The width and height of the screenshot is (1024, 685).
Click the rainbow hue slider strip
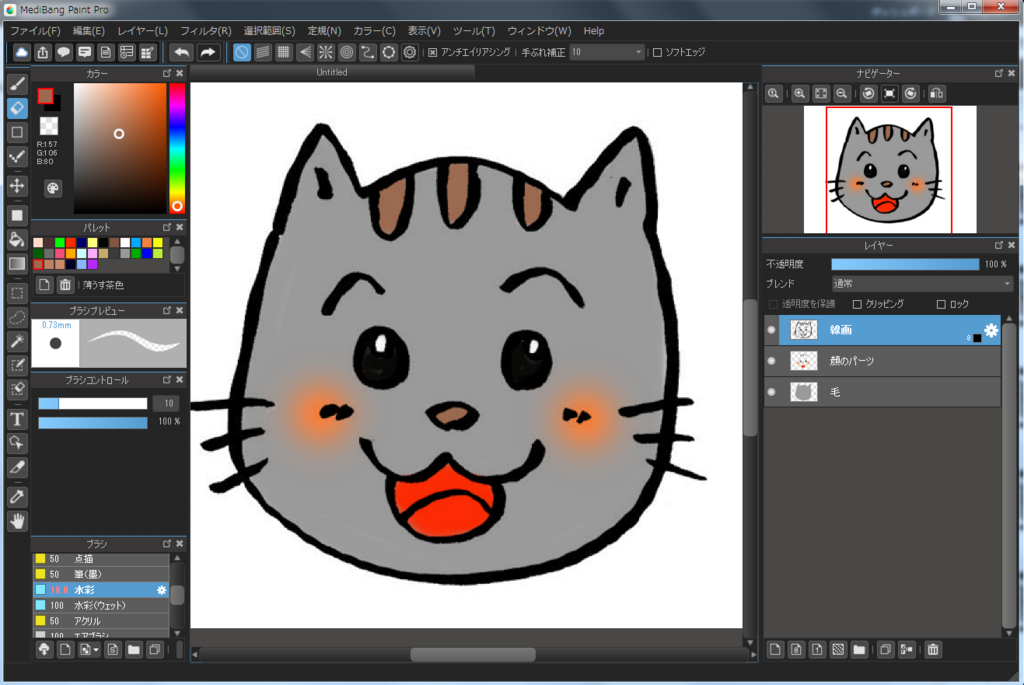click(x=177, y=148)
